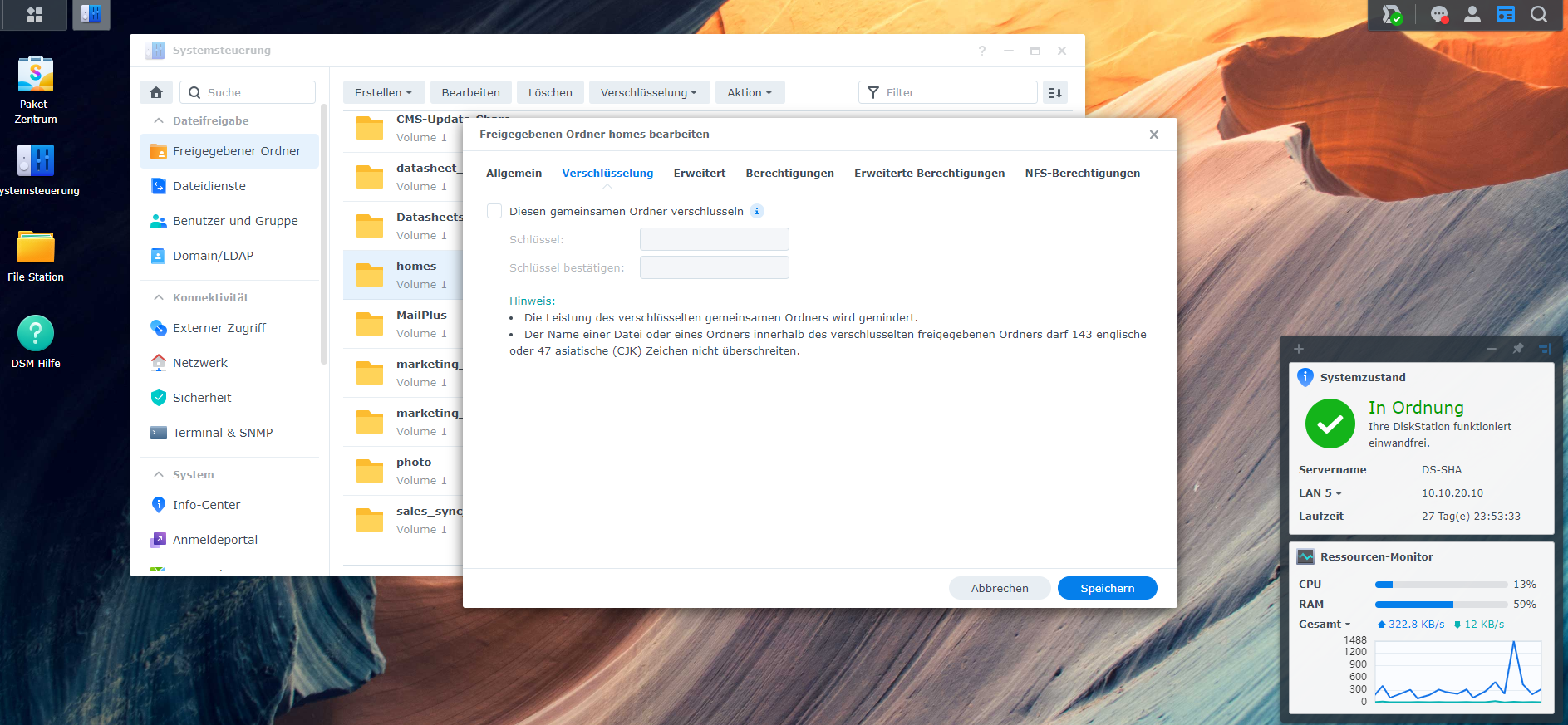Open the Gesamt network dropdown
Image resolution: width=1568 pixels, height=725 pixels.
(x=1325, y=624)
